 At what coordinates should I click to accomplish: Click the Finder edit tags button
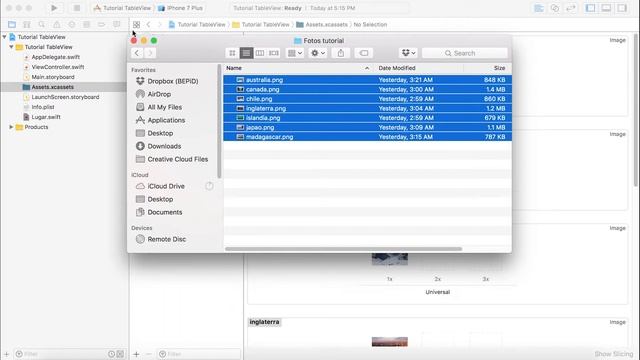coord(364,53)
